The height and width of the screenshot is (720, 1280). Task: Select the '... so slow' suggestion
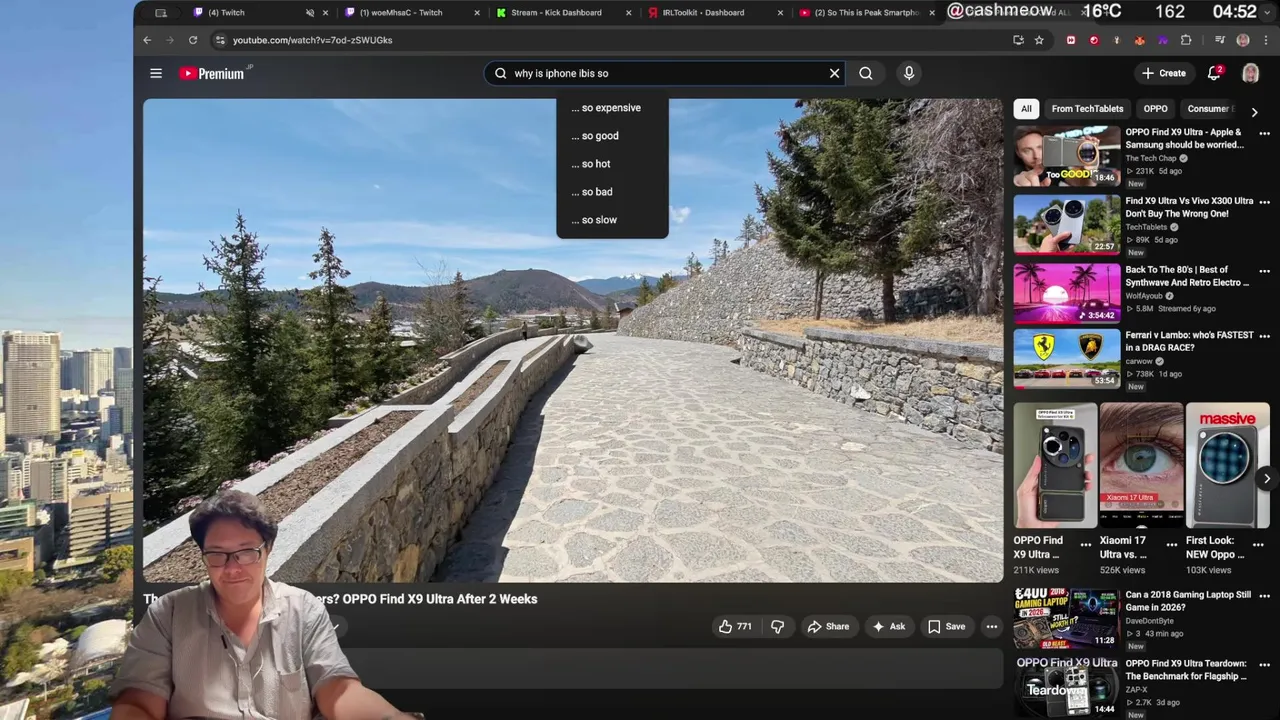612,220
